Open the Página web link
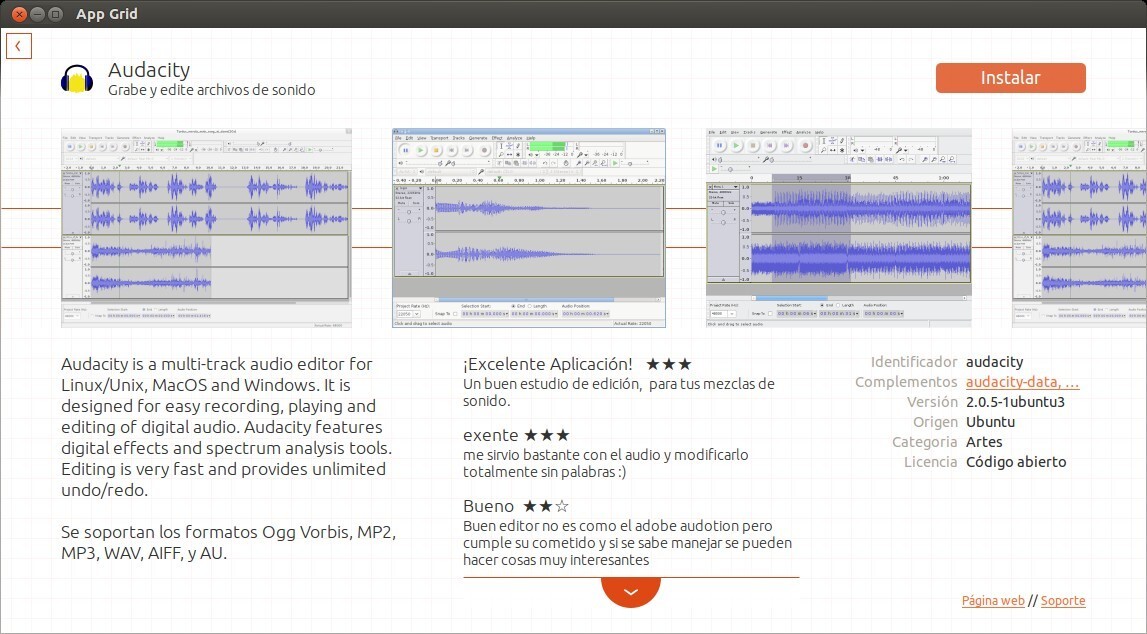The height and width of the screenshot is (634, 1147). [x=992, y=600]
